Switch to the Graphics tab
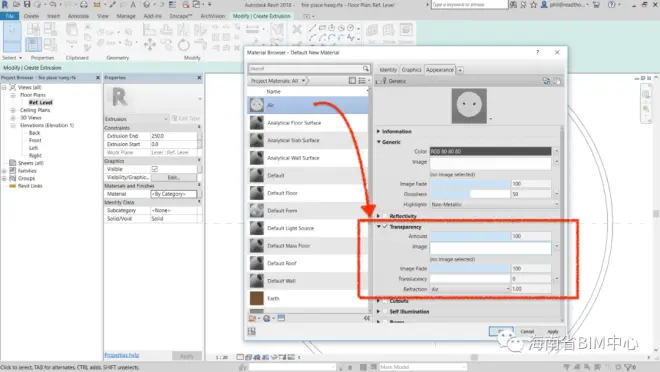This screenshot has height=372, width=660. point(411,70)
